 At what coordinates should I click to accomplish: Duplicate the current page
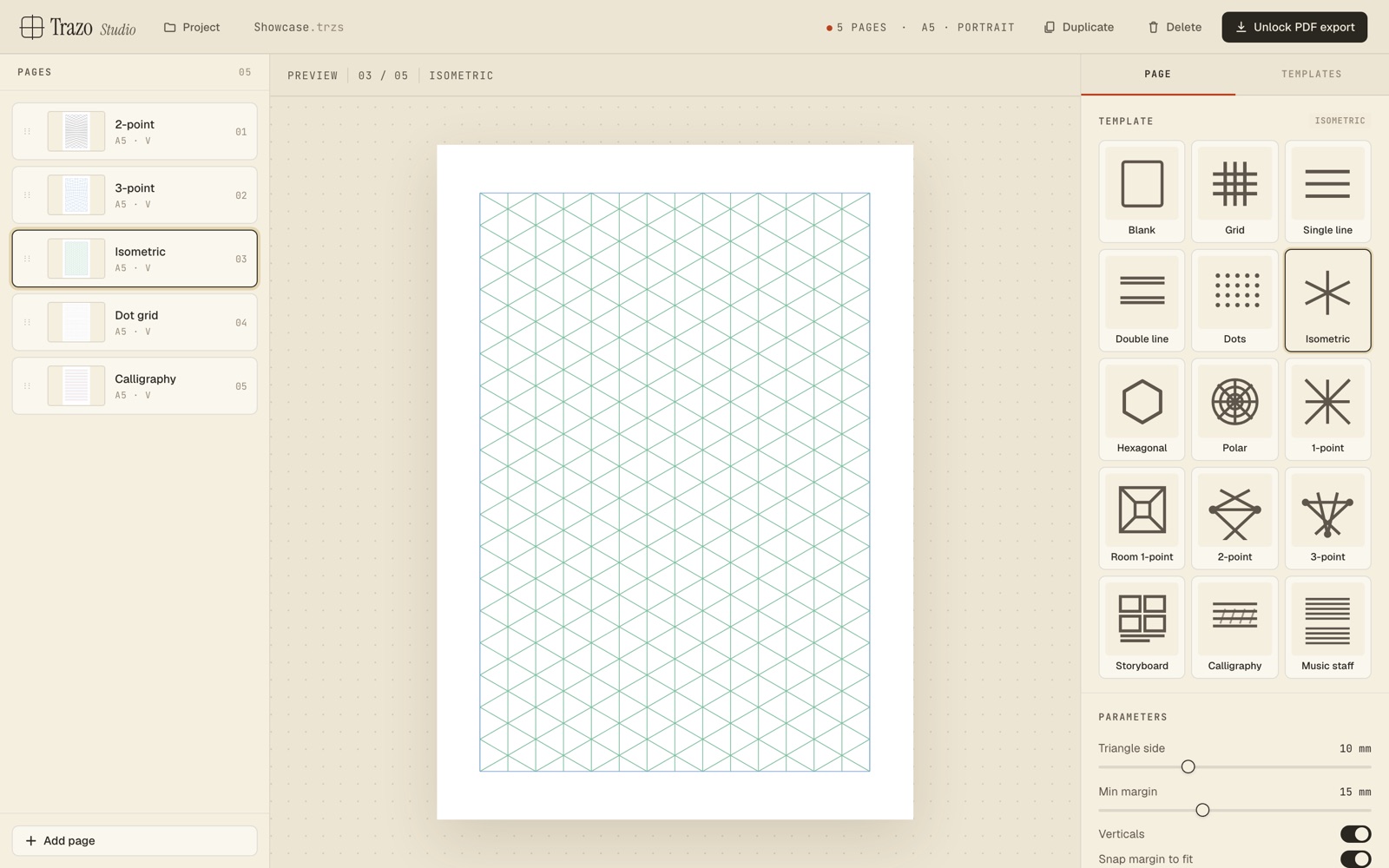pyautogui.click(x=1079, y=27)
